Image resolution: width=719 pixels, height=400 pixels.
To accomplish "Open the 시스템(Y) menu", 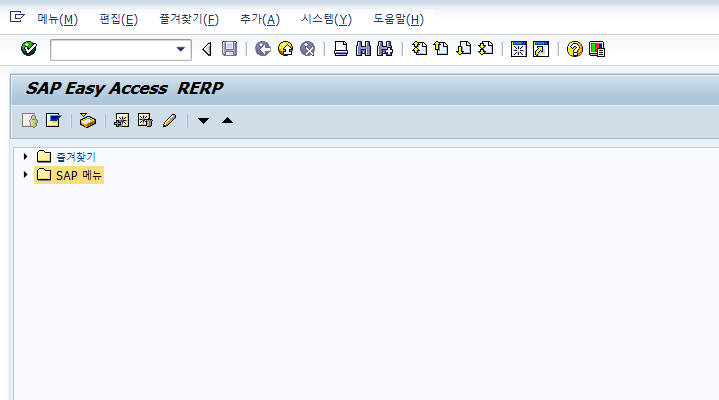I will pos(326,19).
